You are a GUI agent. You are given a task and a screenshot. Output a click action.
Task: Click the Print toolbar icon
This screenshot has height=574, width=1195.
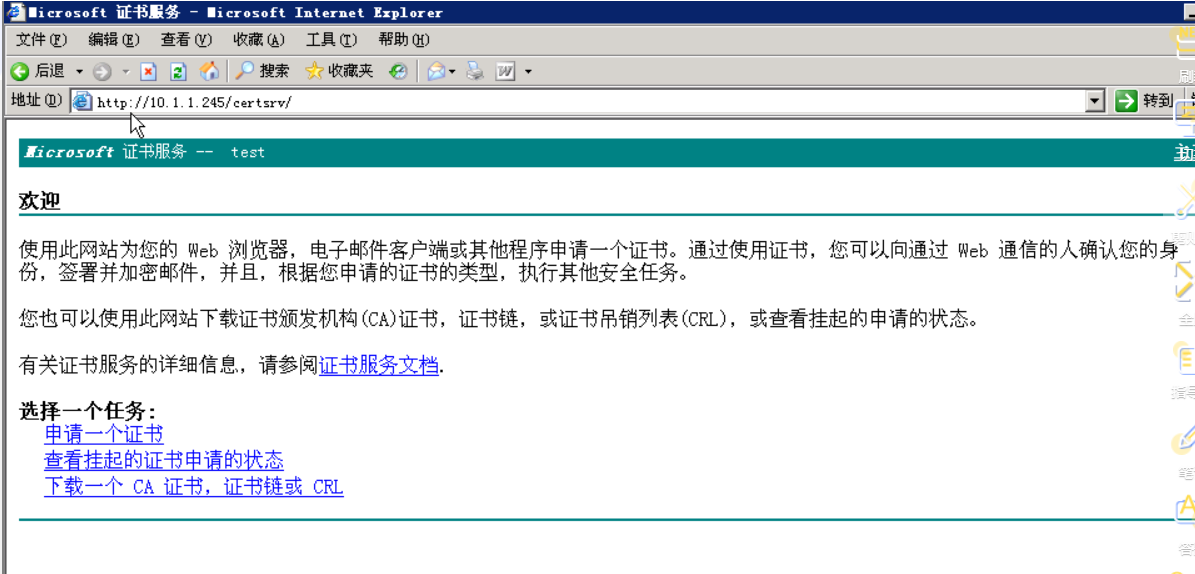pyautogui.click(x=476, y=72)
